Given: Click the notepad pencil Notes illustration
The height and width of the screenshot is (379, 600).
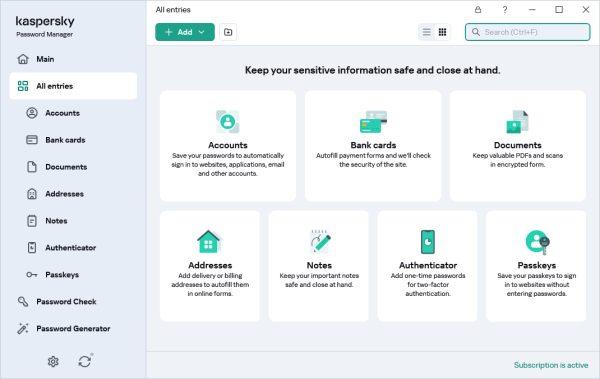Looking at the screenshot, I should tap(320, 242).
